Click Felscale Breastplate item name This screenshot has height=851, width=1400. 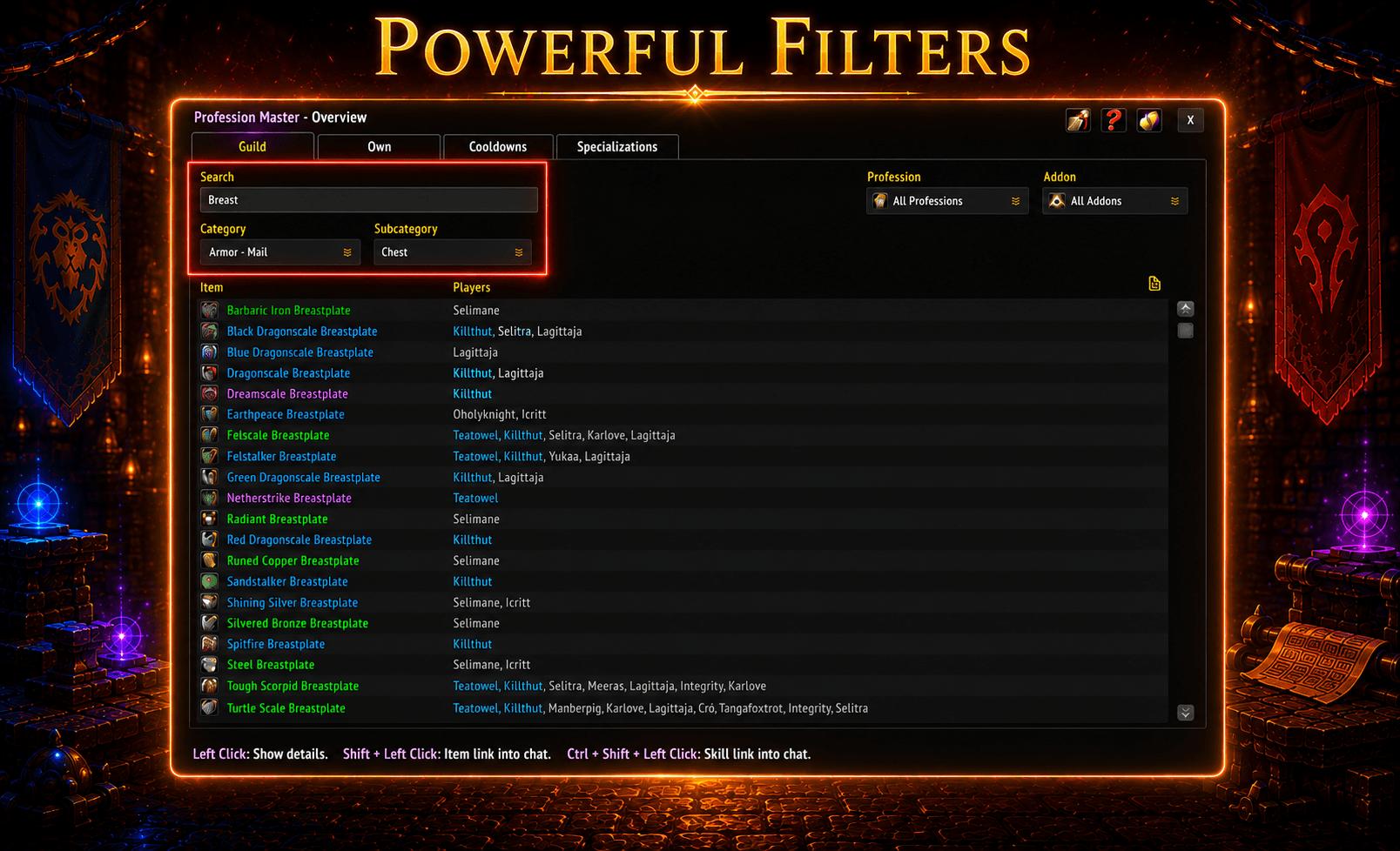pos(278,435)
